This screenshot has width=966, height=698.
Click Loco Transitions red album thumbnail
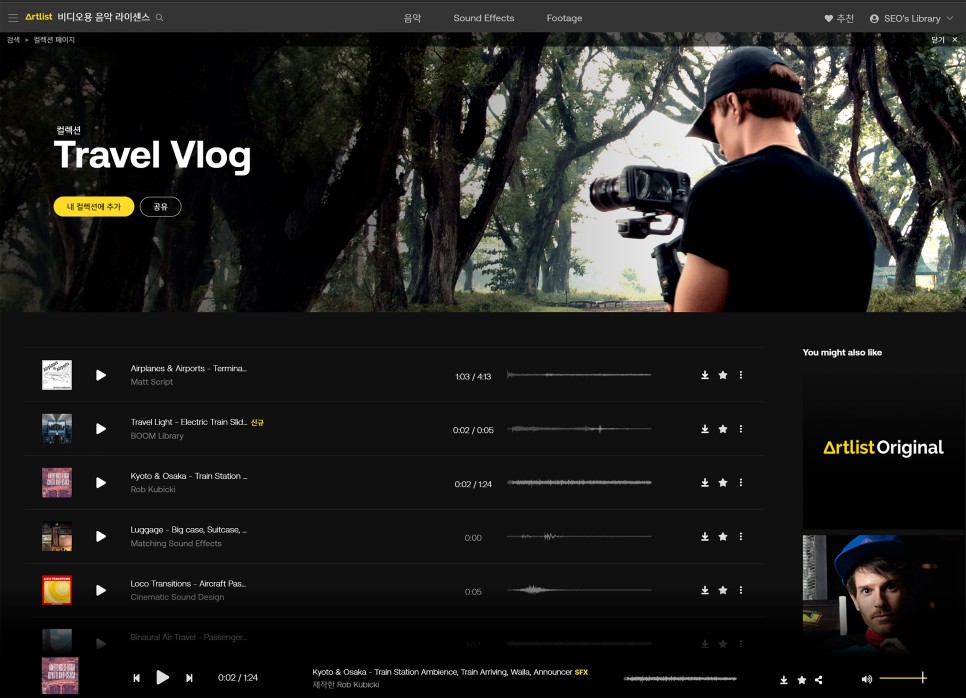(57, 590)
